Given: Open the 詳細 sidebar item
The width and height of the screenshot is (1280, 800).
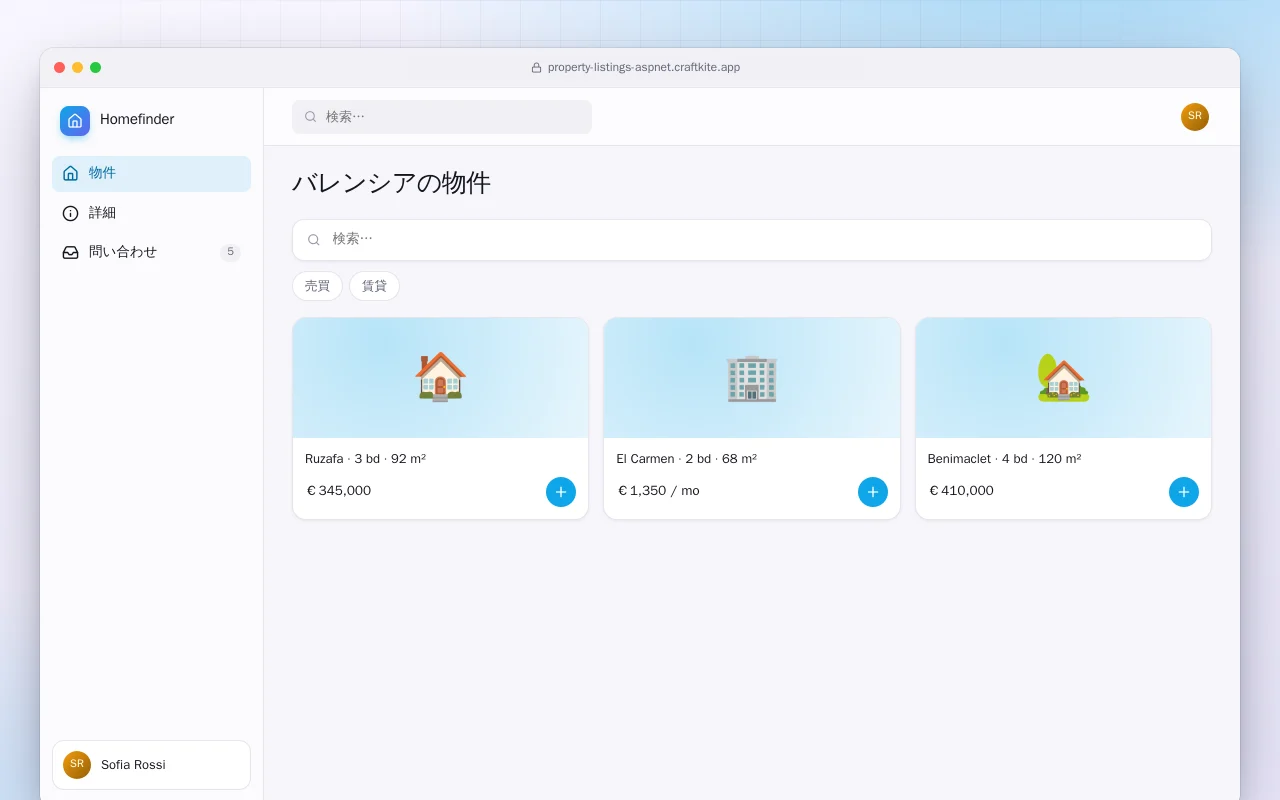Looking at the screenshot, I should (x=151, y=213).
